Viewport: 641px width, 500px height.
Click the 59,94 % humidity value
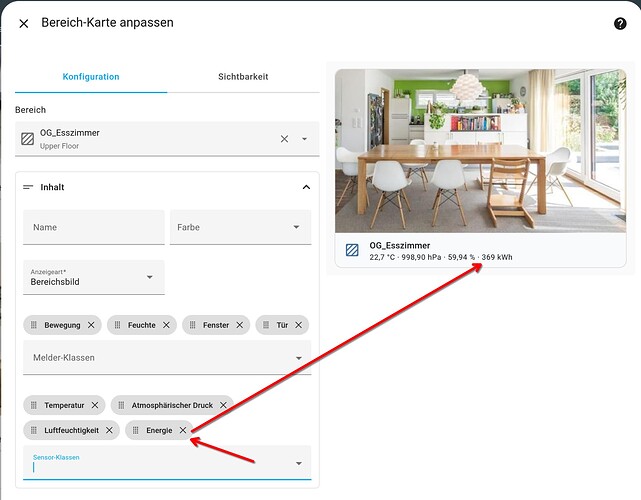462,257
